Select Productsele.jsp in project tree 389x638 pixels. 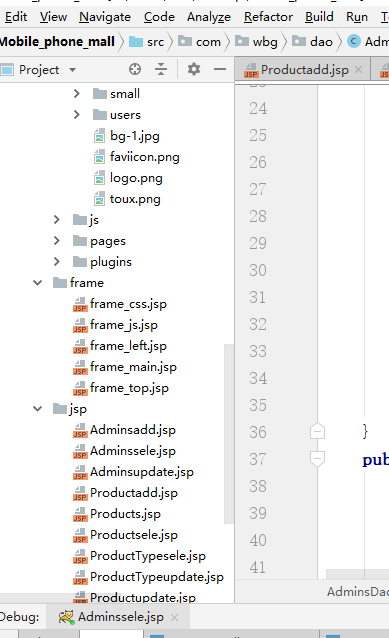(x=133, y=535)
